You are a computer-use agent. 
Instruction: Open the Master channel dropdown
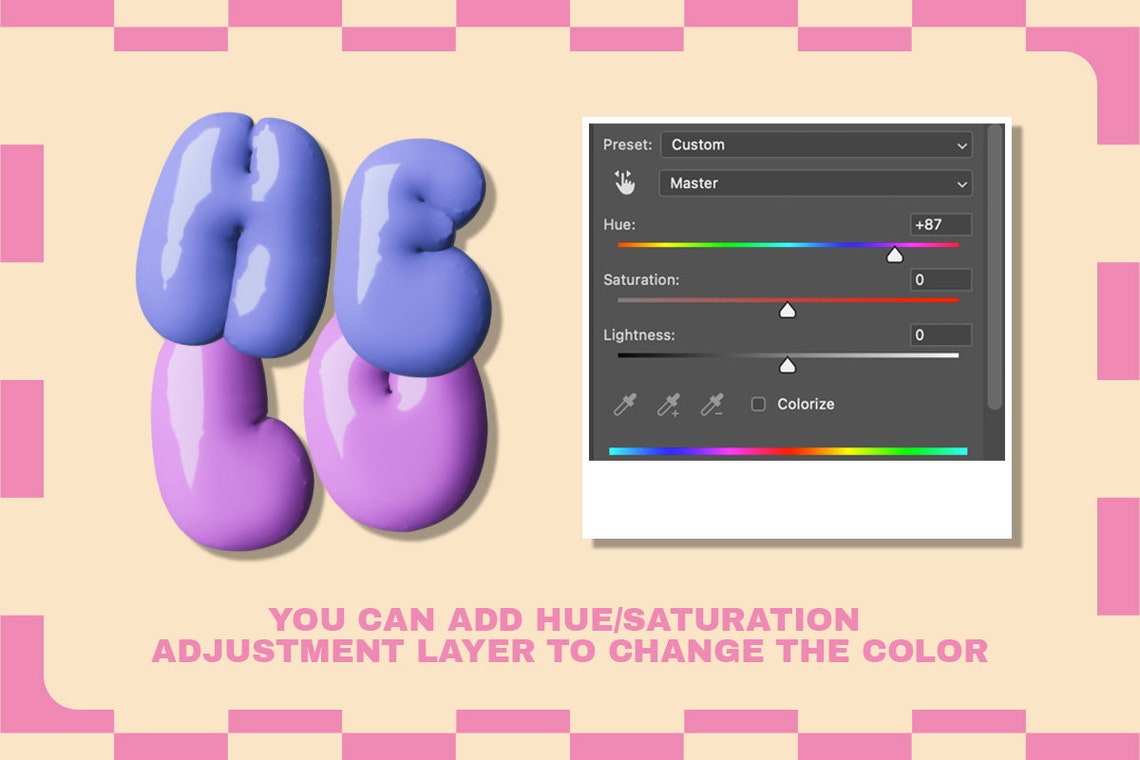point(815,183)
